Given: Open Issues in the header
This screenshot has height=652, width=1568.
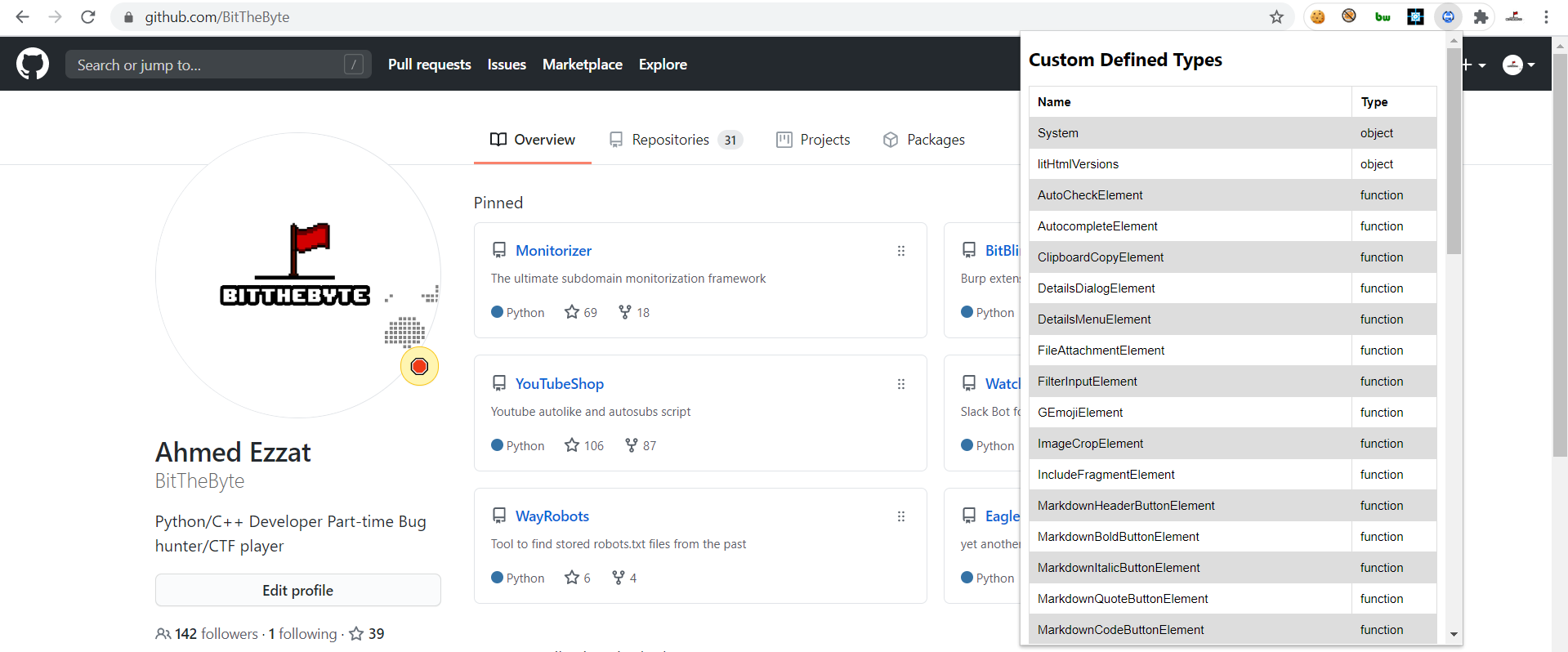Looking at the screenshot, I should tap(507, 65).
